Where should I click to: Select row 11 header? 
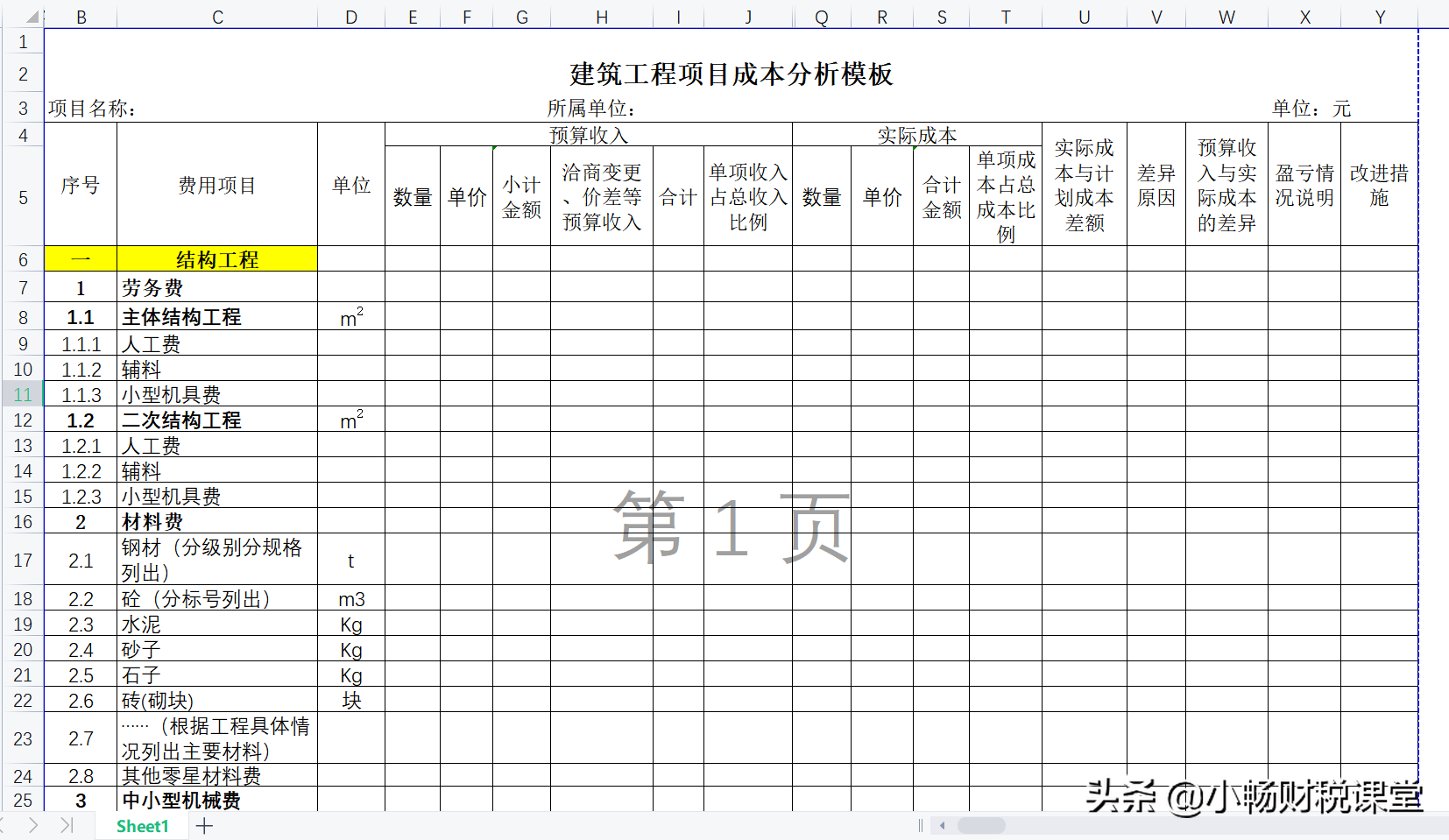[22, 394]
